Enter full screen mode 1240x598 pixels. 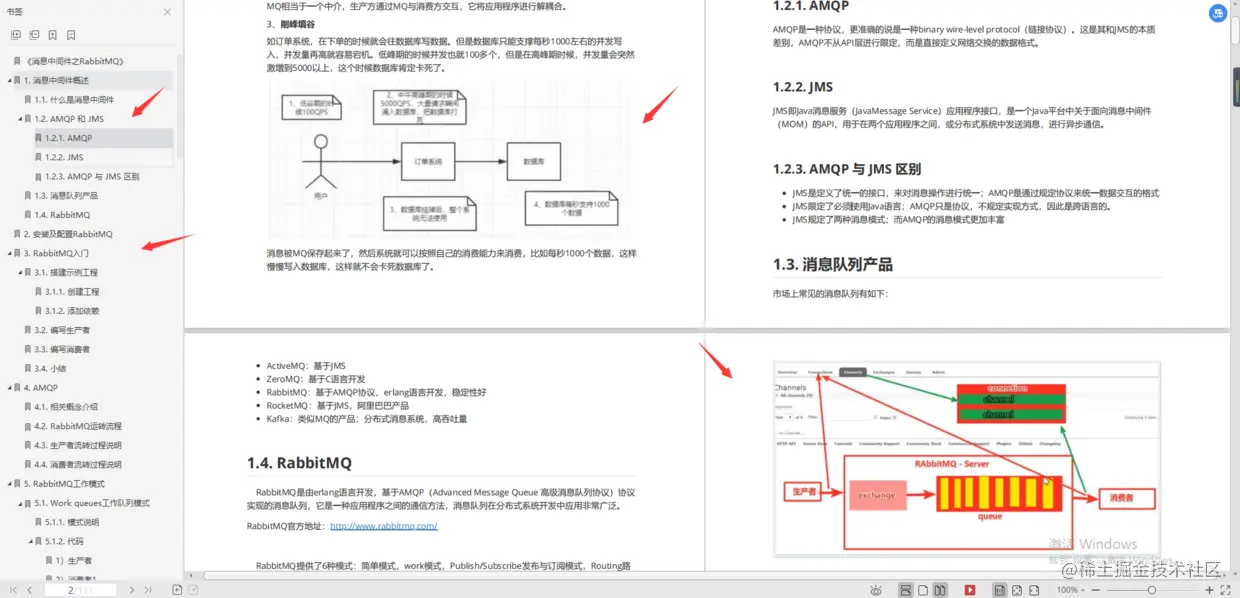[1226, 590]
